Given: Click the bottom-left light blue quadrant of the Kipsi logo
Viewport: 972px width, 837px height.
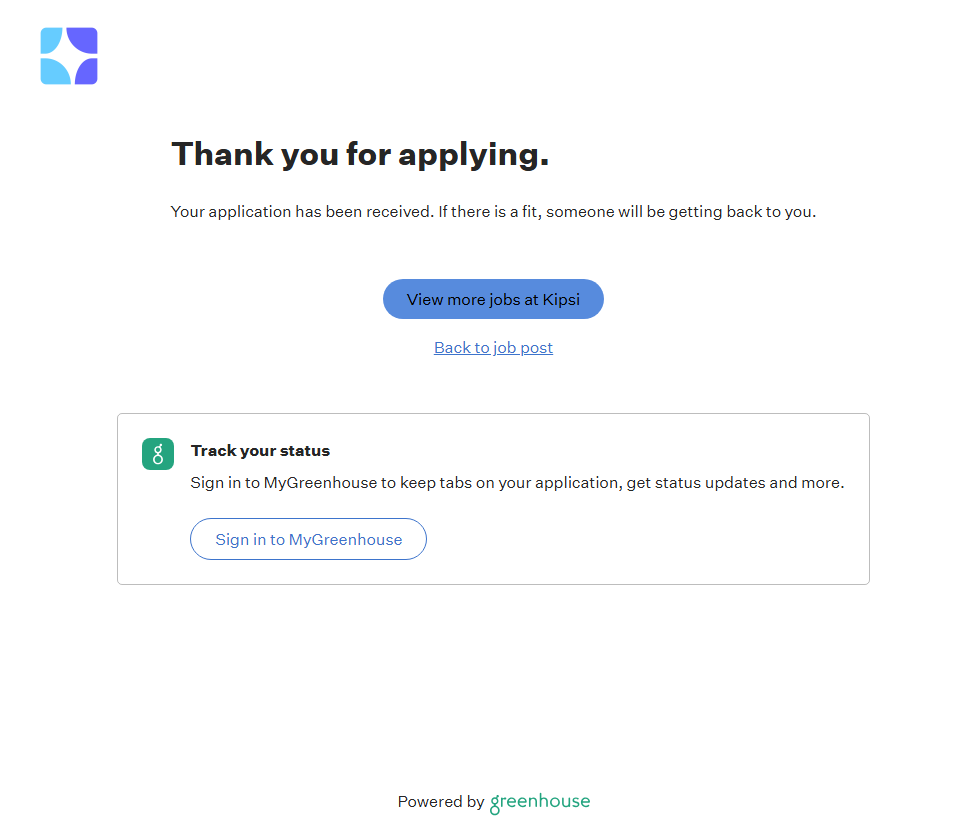Looking at the screenshot, I should [53, 71].
